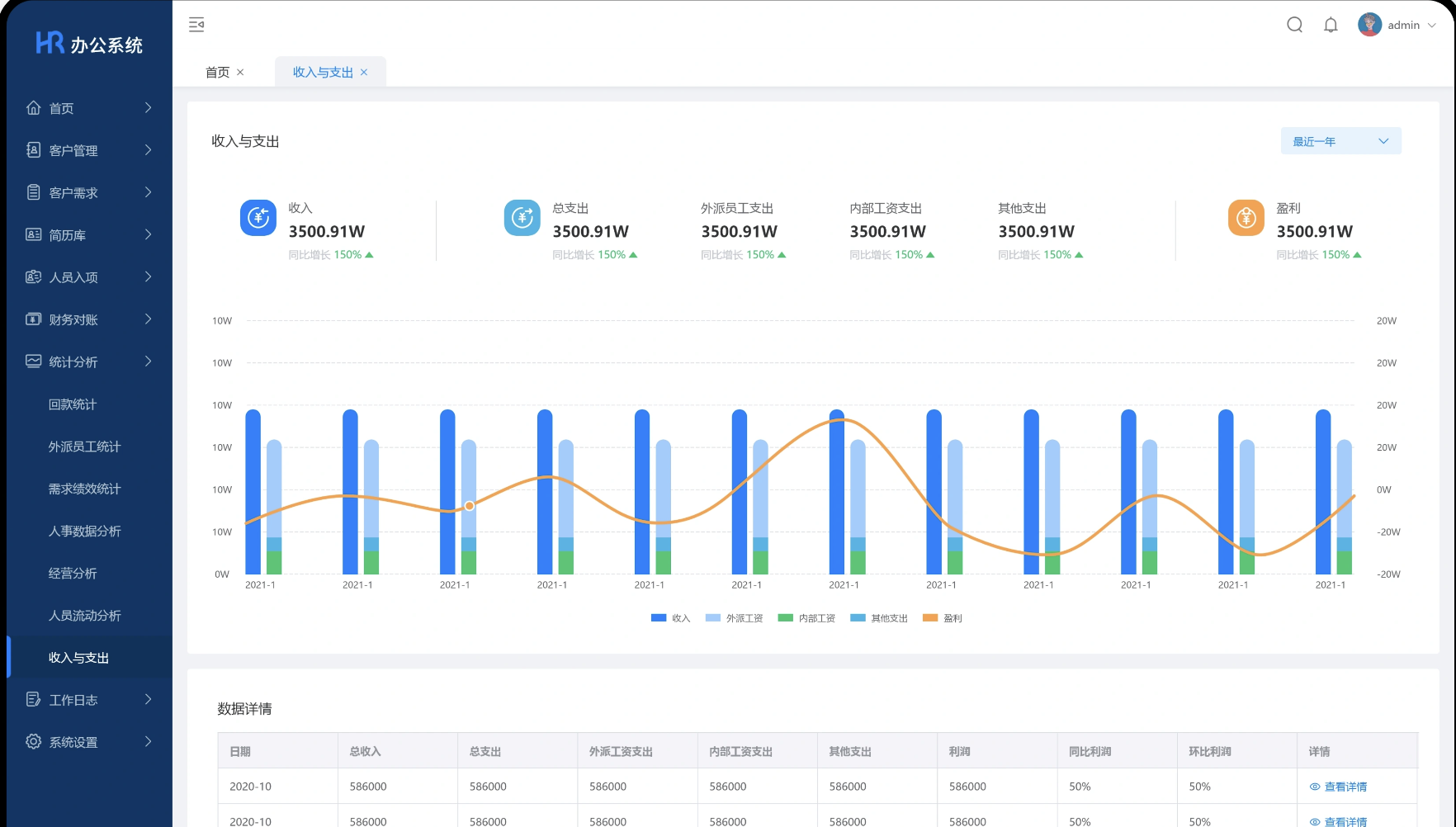The image size is (1456, 827).
Task: Expand the 客户管理 chevron
Action: [x=149, y=149]
